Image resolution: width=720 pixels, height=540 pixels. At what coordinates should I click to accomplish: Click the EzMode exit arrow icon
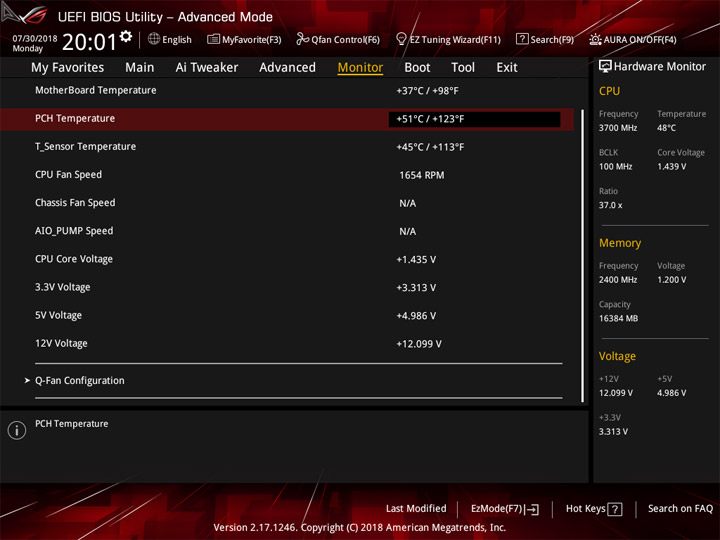[x=533, y=509]
